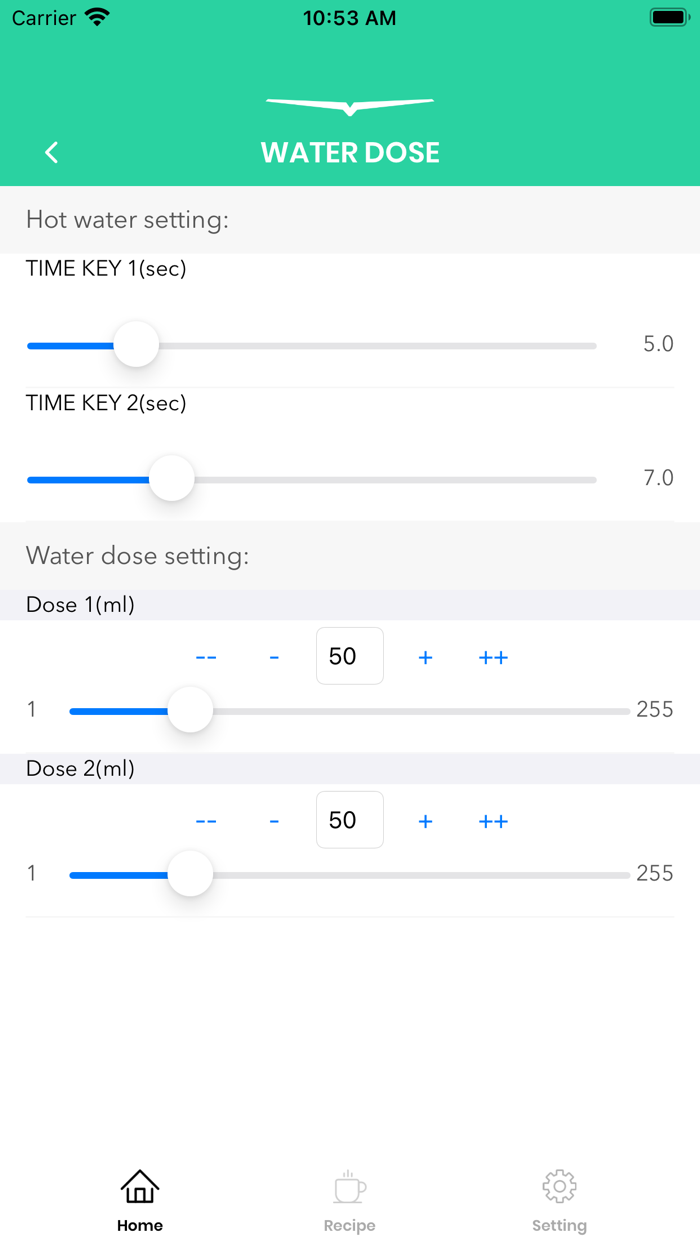
Task: Focus the Dose 2 value field
Action: tap(350, 820)
